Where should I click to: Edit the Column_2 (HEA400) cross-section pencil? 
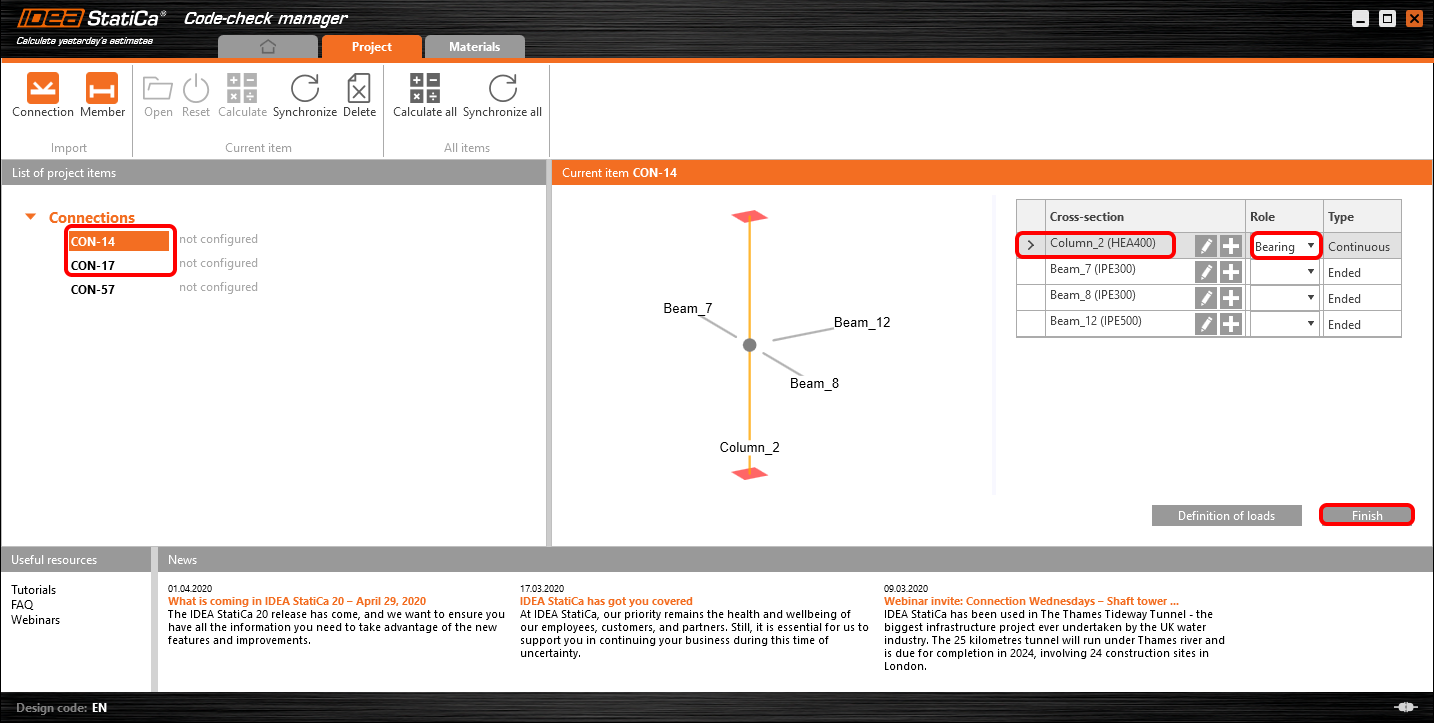pos(1206,246)
